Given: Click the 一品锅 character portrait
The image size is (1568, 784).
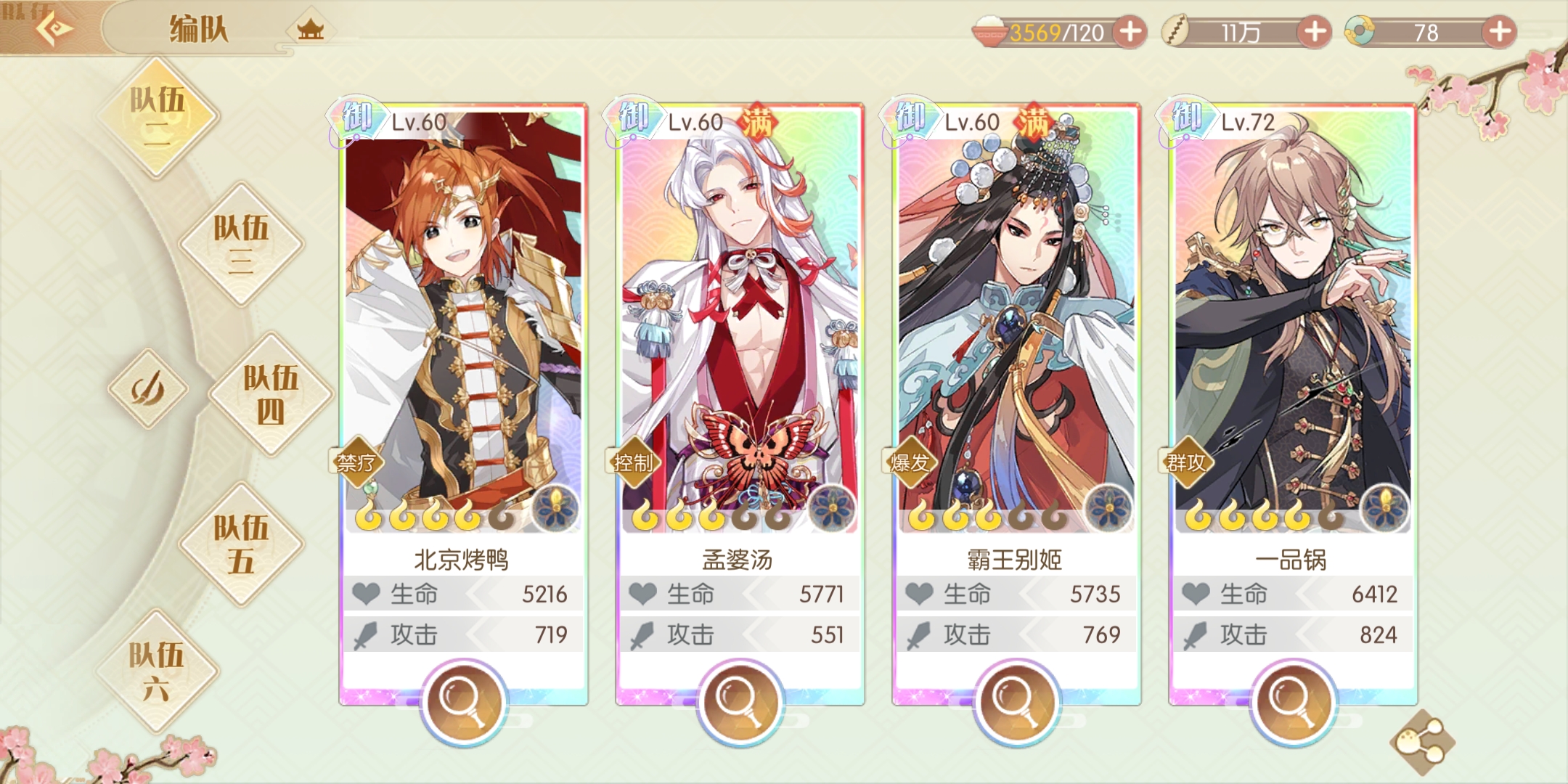Looking at the screenshot, I should (1293, 319).
